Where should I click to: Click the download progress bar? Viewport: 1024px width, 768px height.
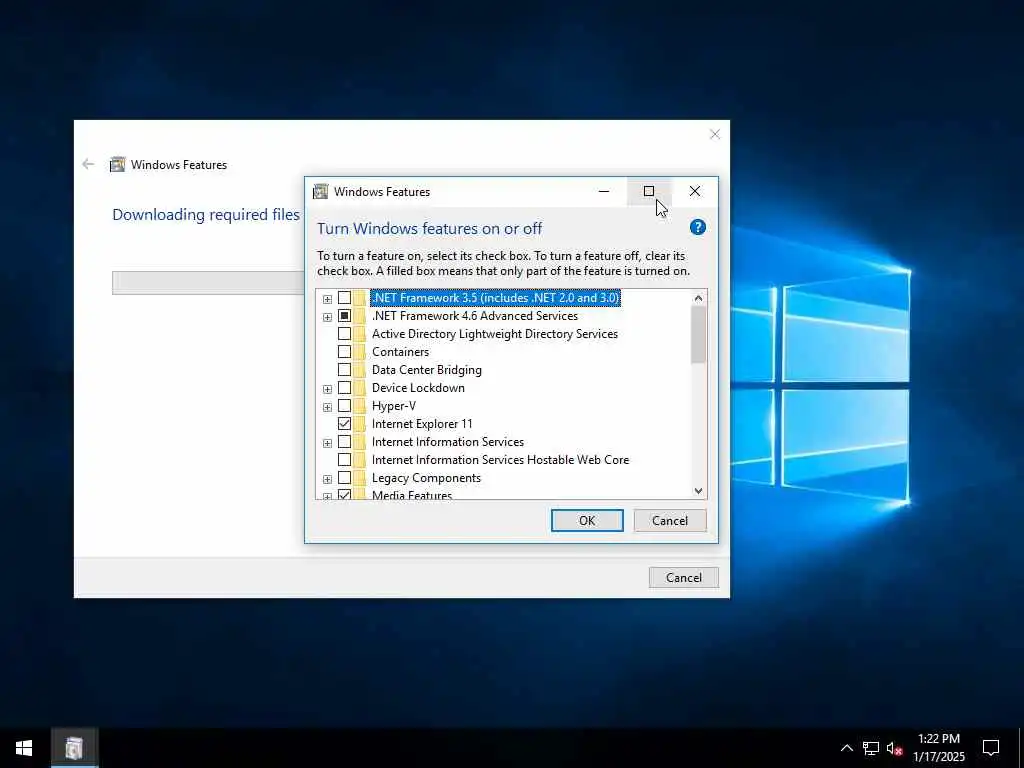click(208, 283)
